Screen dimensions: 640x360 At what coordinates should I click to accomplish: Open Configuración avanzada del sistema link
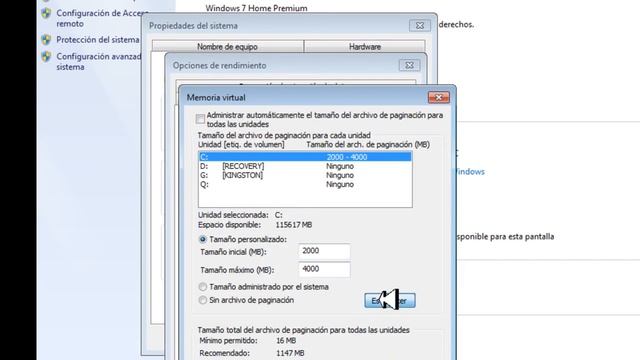[99, 62]
